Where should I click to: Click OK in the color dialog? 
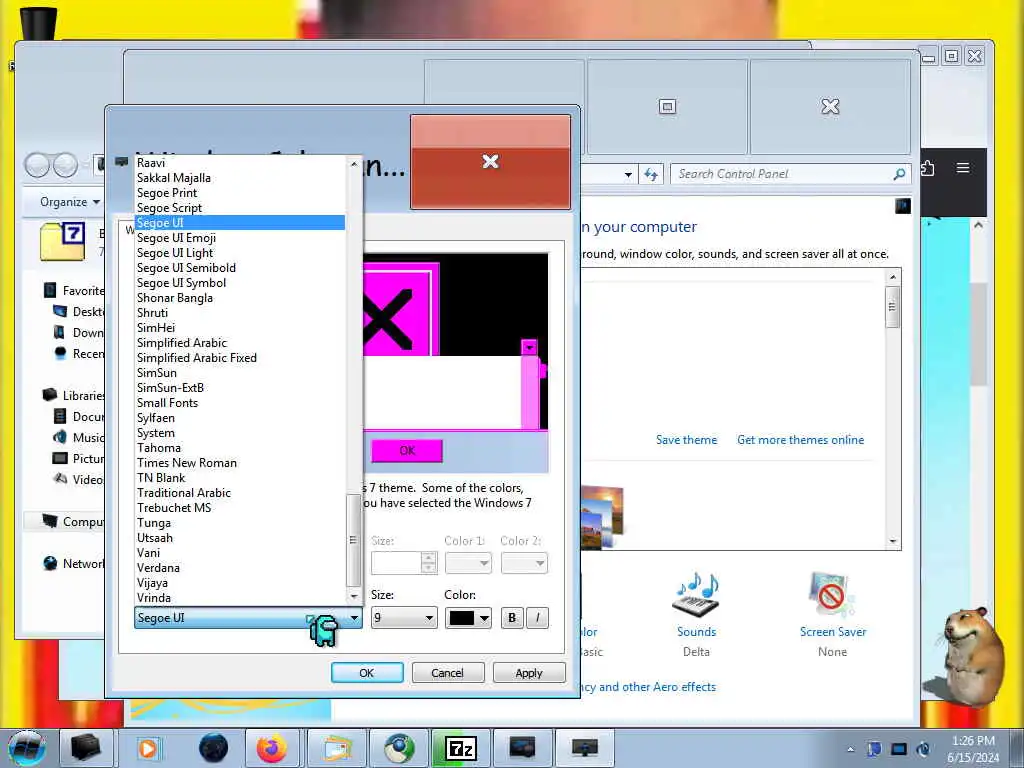pyautogui.click(x=367, y=673)
